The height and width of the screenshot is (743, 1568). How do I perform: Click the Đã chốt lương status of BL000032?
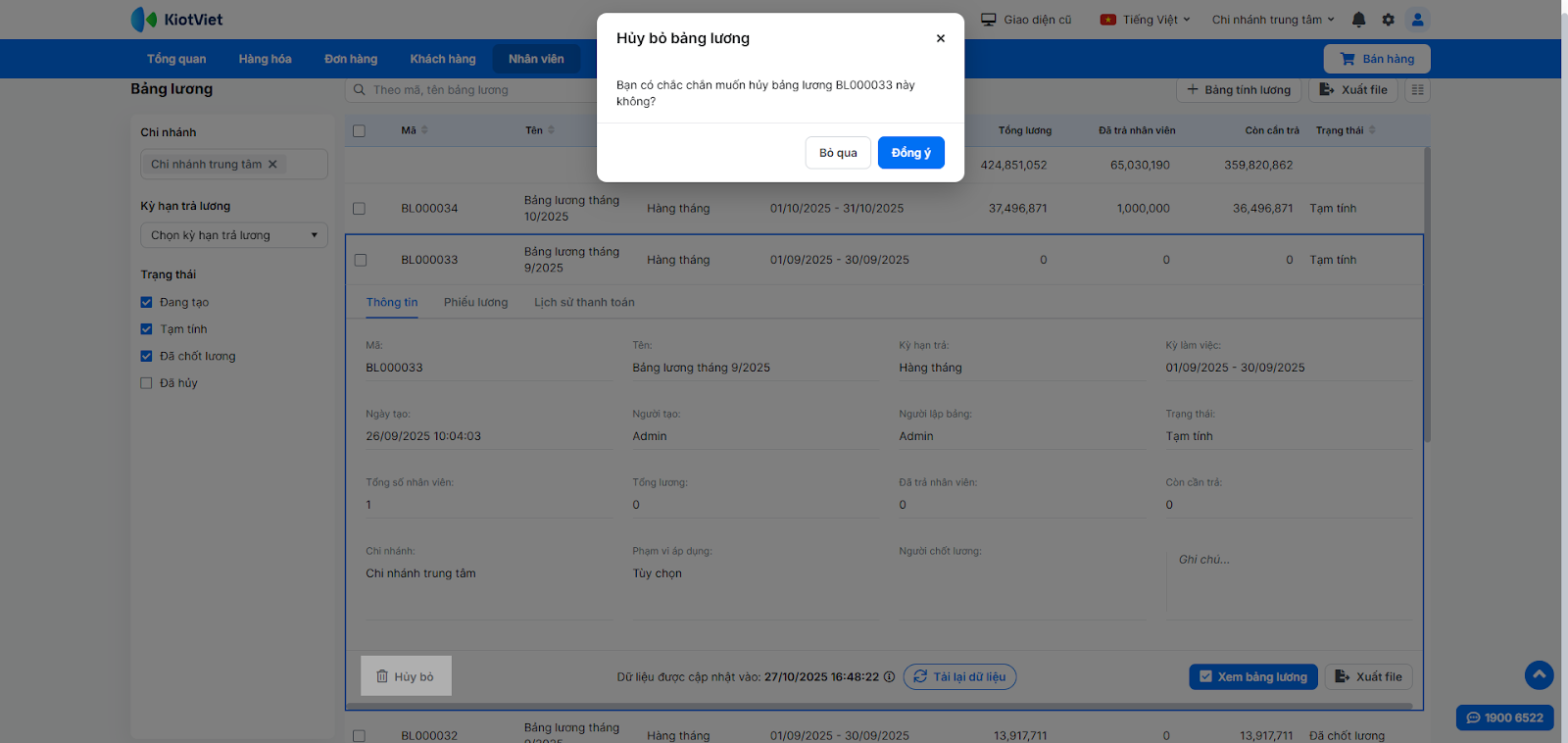point(1347,736)
